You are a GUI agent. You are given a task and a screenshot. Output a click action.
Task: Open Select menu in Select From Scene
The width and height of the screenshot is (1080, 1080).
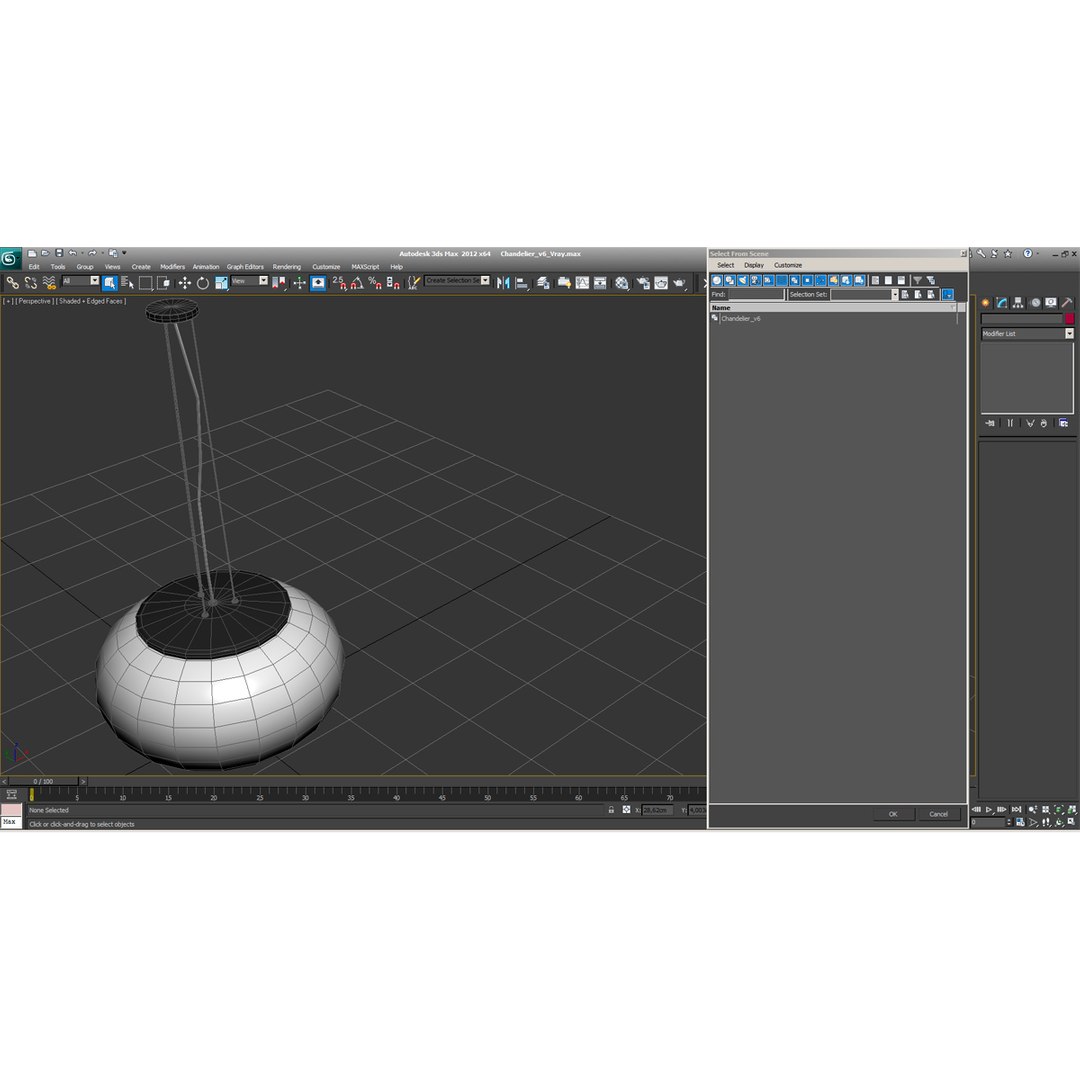coord(725,265)
